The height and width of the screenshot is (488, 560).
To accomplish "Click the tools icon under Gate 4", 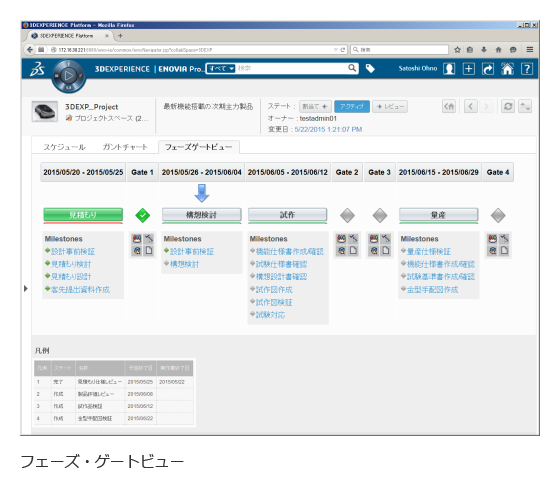I will [504, 239].
